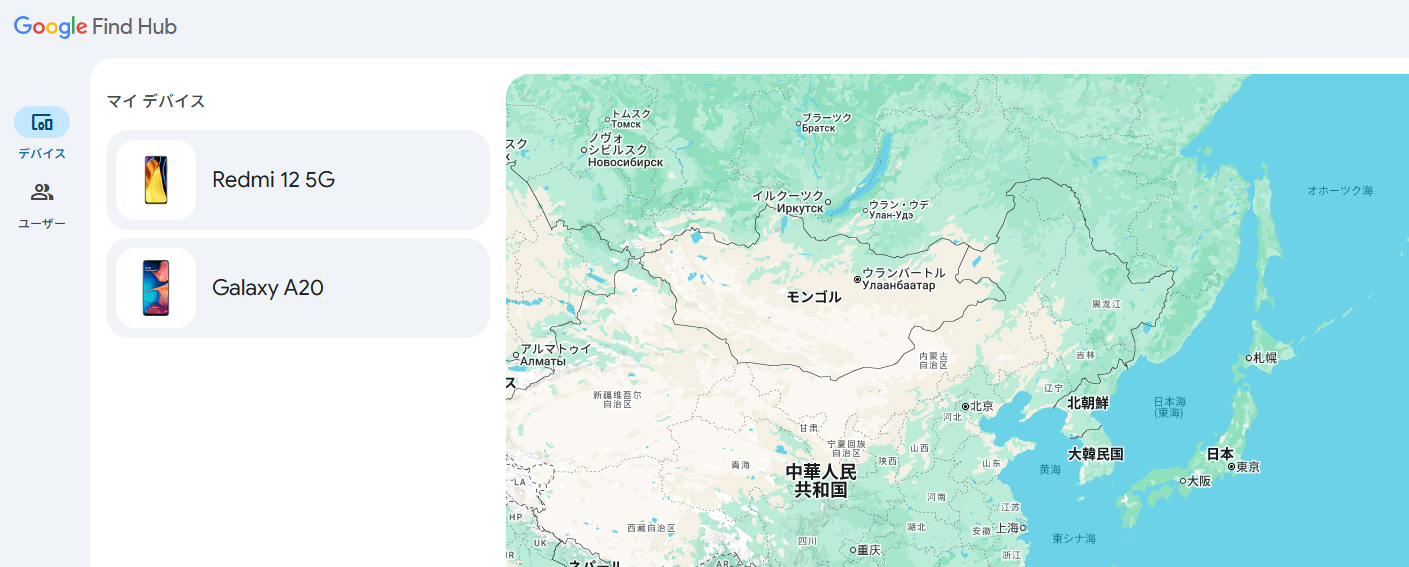Click the Galaxy A20 phone thumbnail
The height and width of the screenshot is (567, 1409).
coord(156,288)
